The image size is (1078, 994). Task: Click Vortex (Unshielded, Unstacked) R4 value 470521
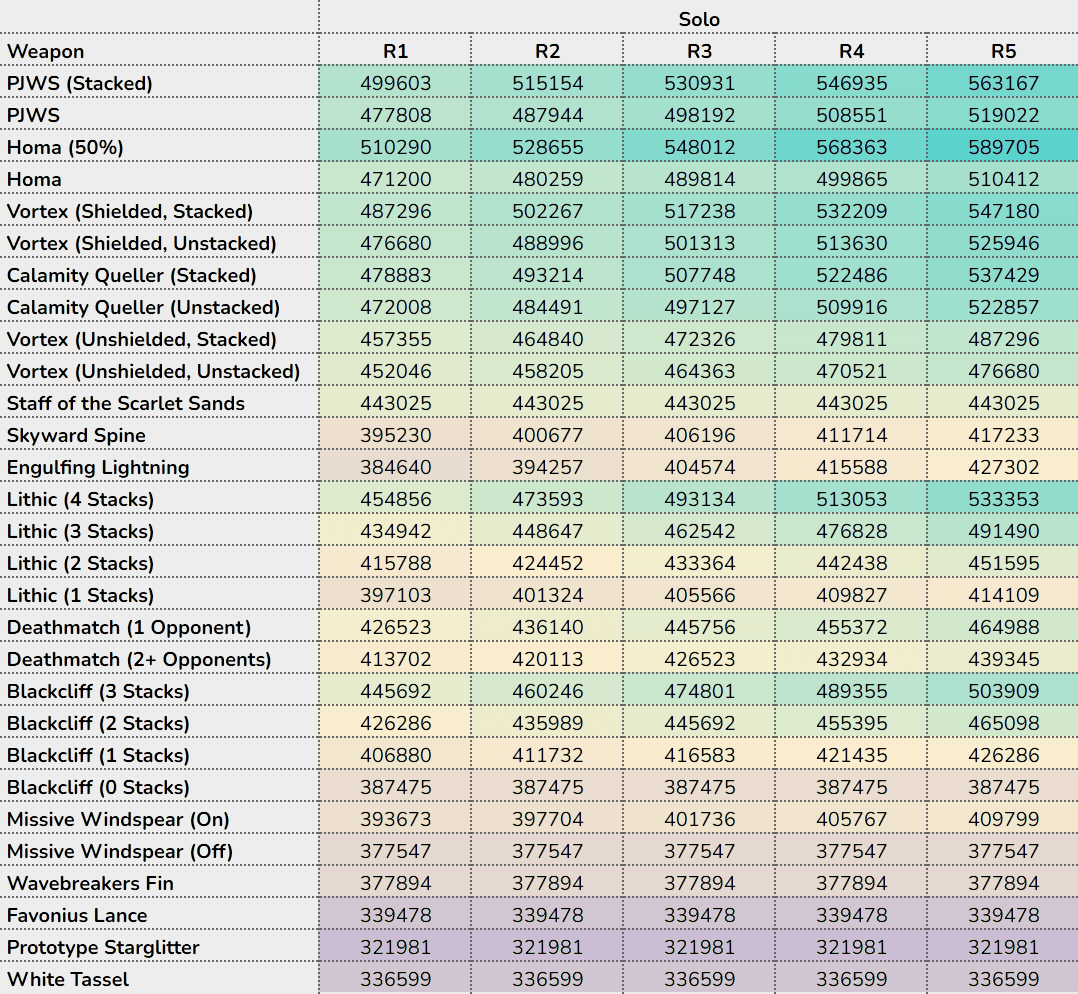click(851, 371)
